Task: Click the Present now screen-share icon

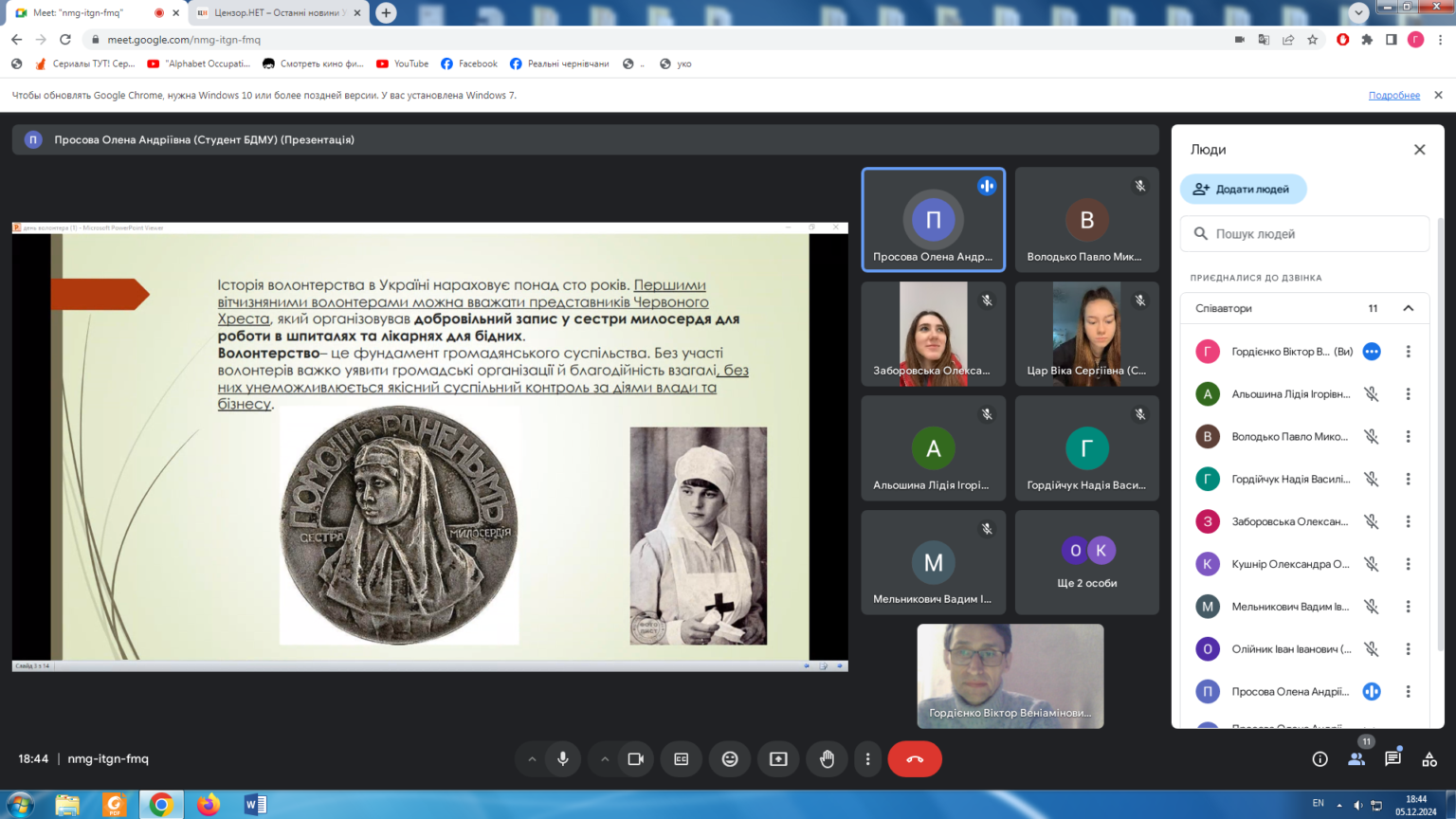Action: (x=778, y=759)
